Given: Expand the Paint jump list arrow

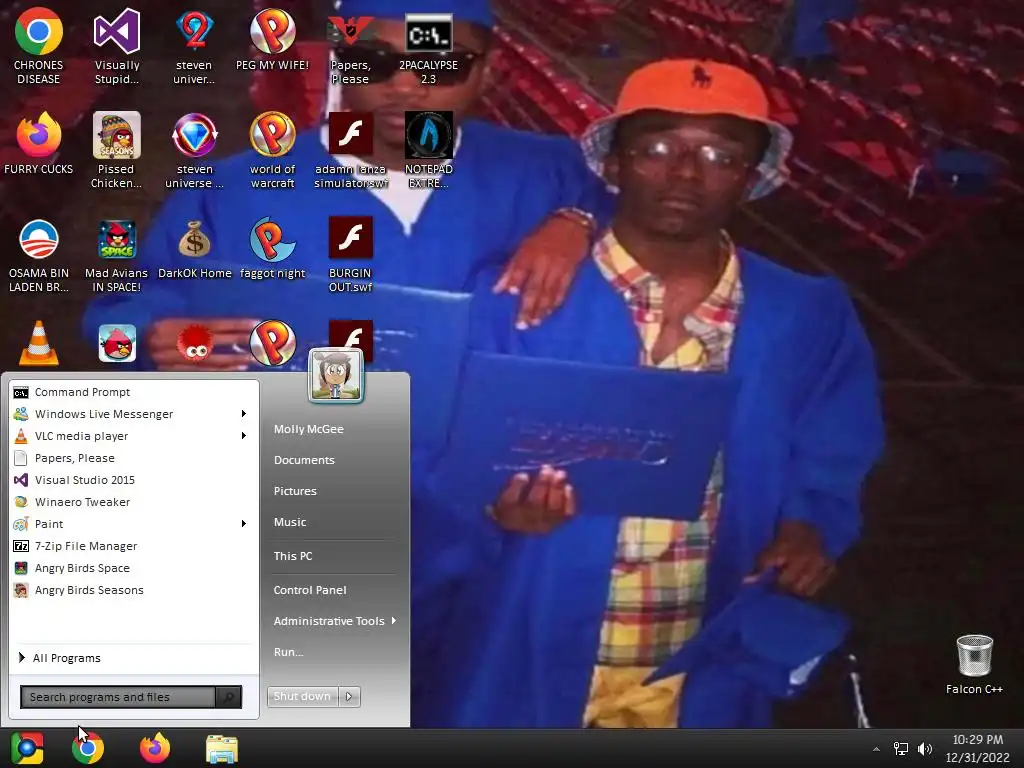Looking at the screenshot, I should click(244, 524).
